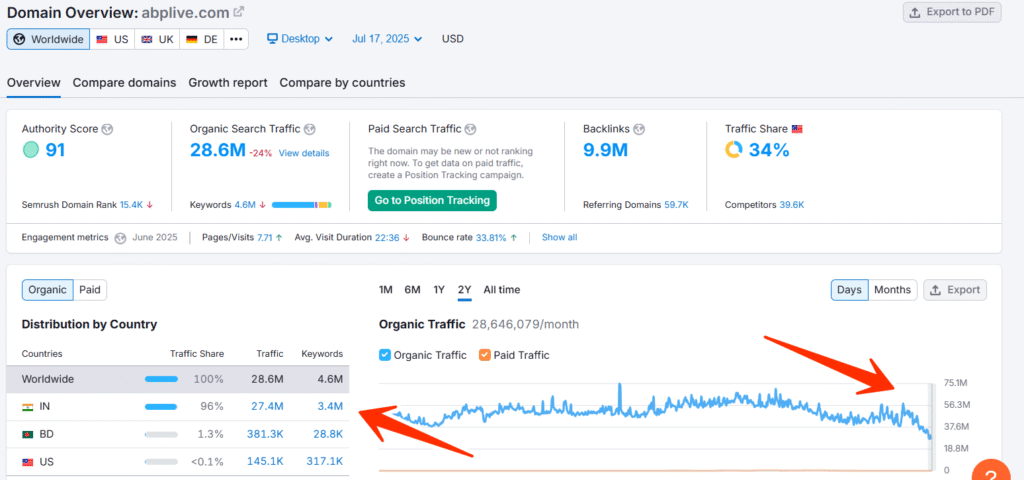Open the Growth report tab

coord(228,83)
